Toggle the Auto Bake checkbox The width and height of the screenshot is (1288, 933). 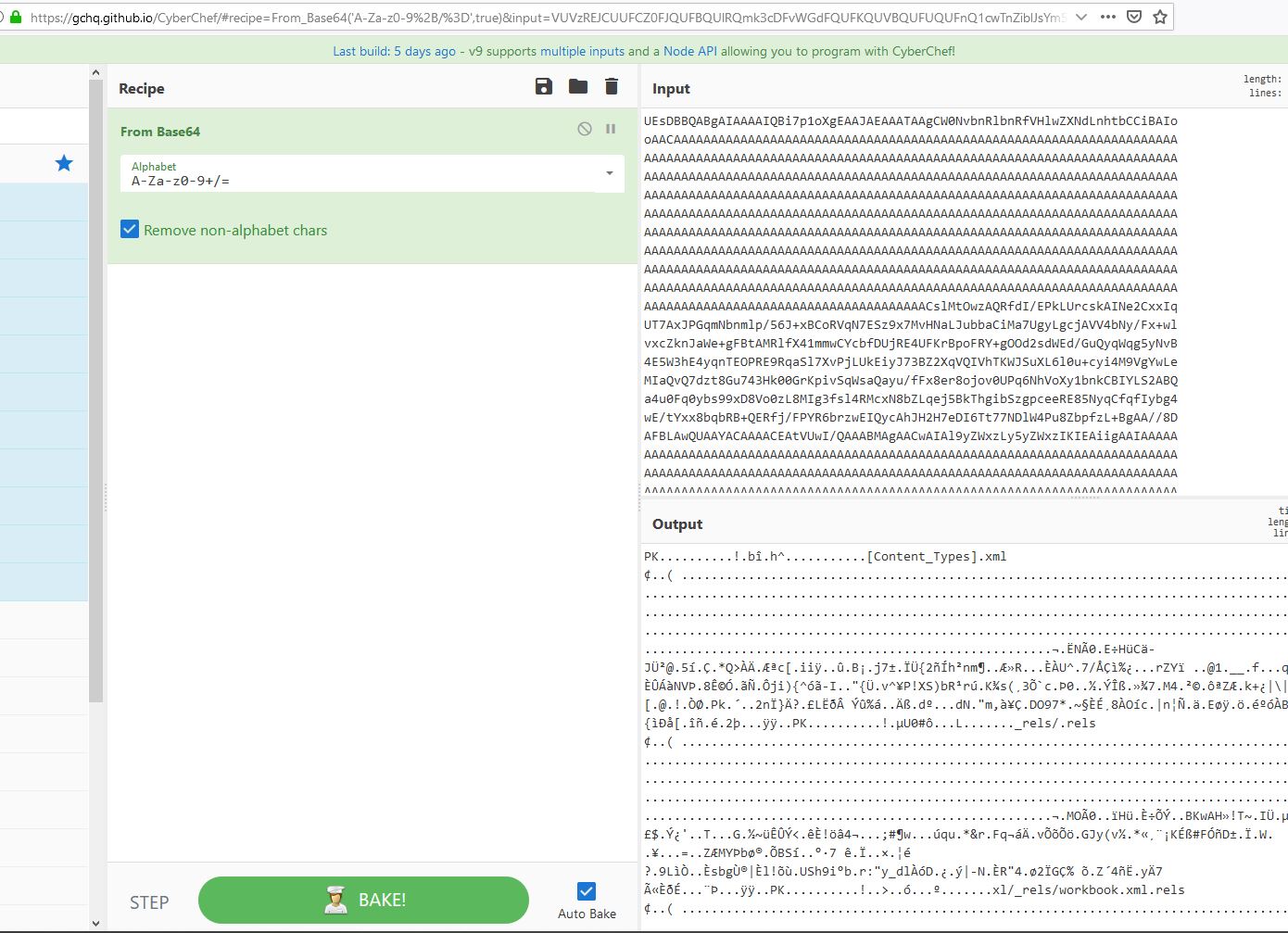click(587, 891)
